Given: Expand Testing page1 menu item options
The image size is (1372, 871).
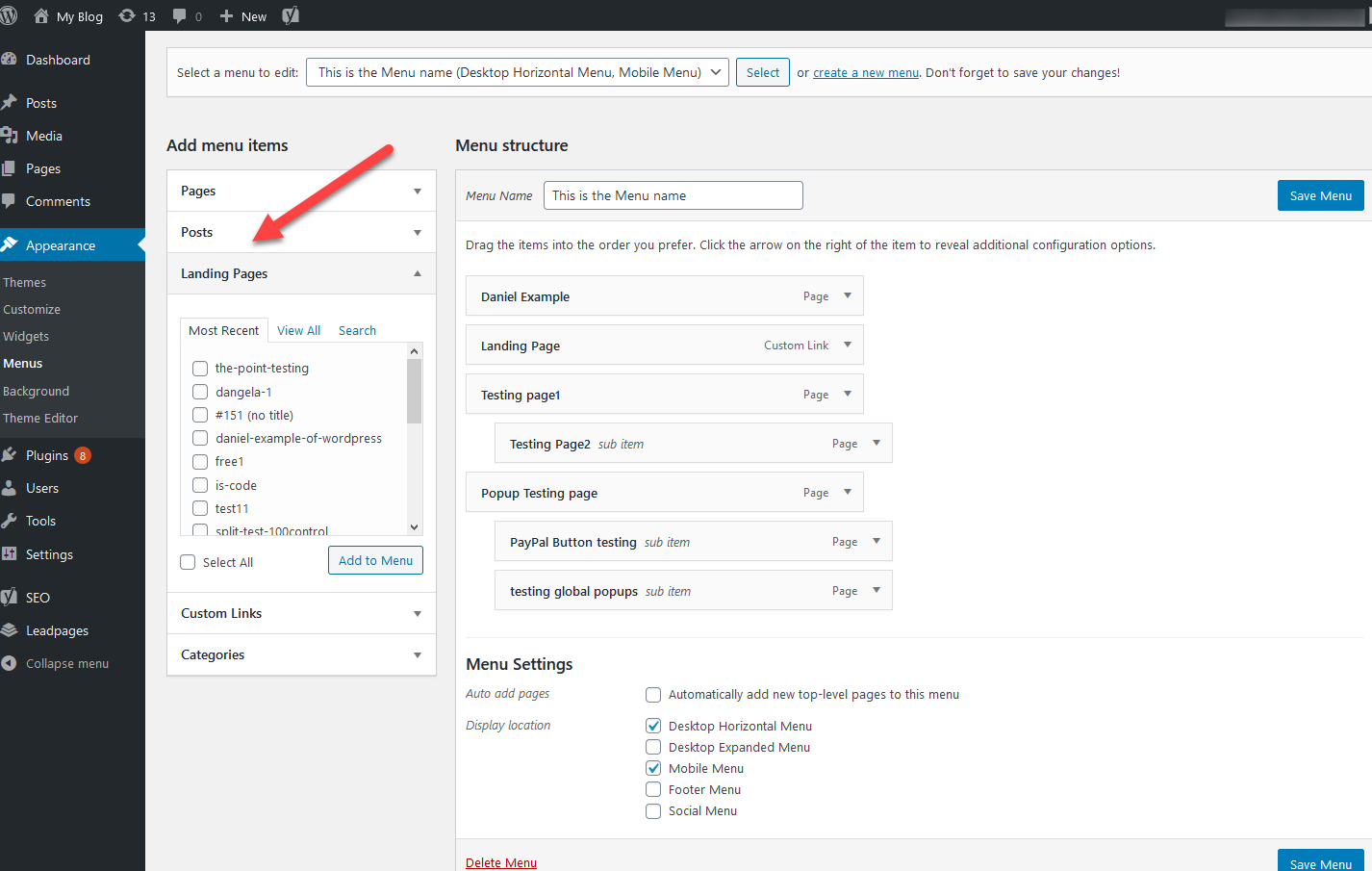Looking at the screenshot, I should 848,394.
